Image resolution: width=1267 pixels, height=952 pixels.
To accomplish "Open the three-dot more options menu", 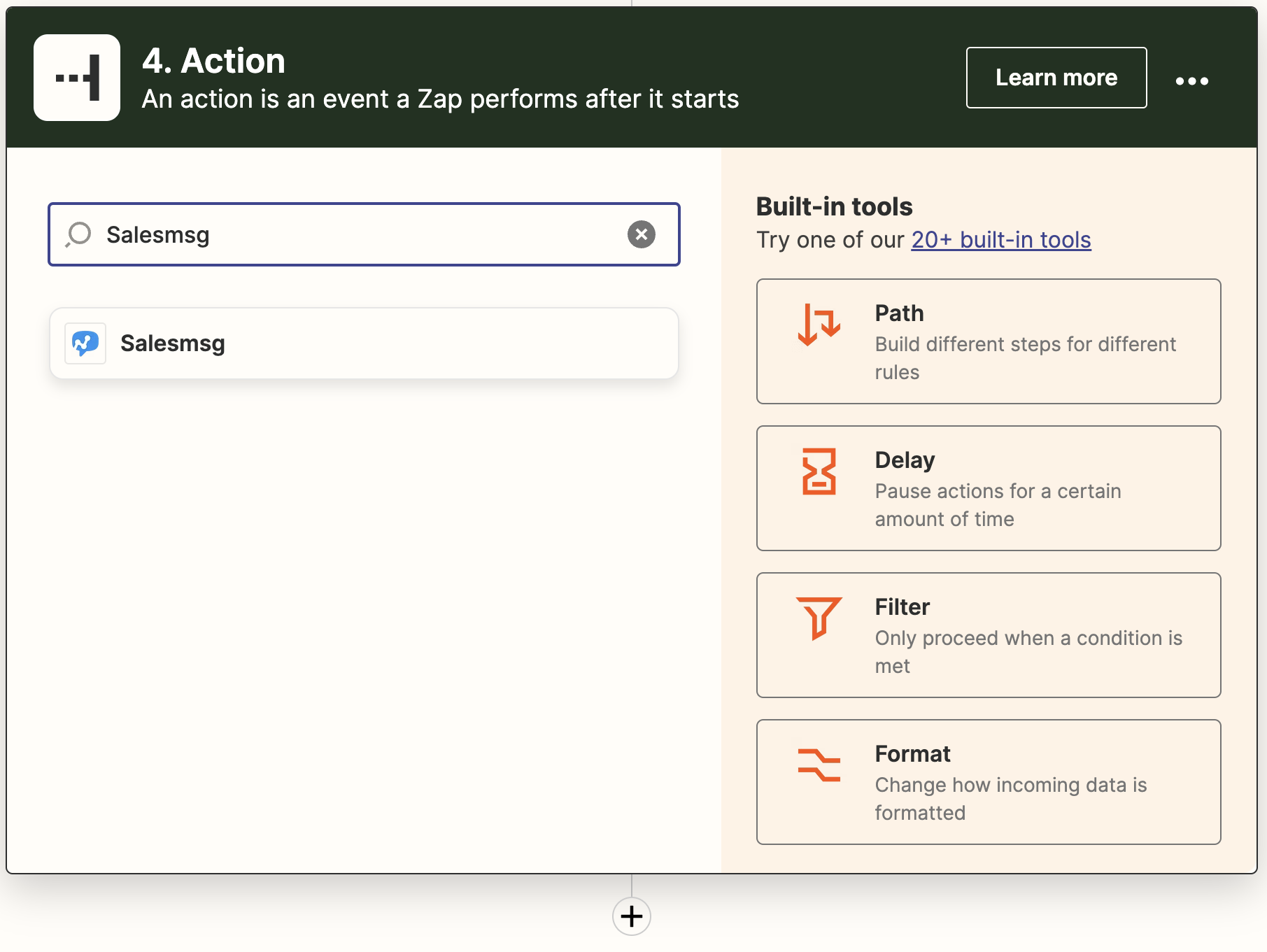I will point(1191,80).
